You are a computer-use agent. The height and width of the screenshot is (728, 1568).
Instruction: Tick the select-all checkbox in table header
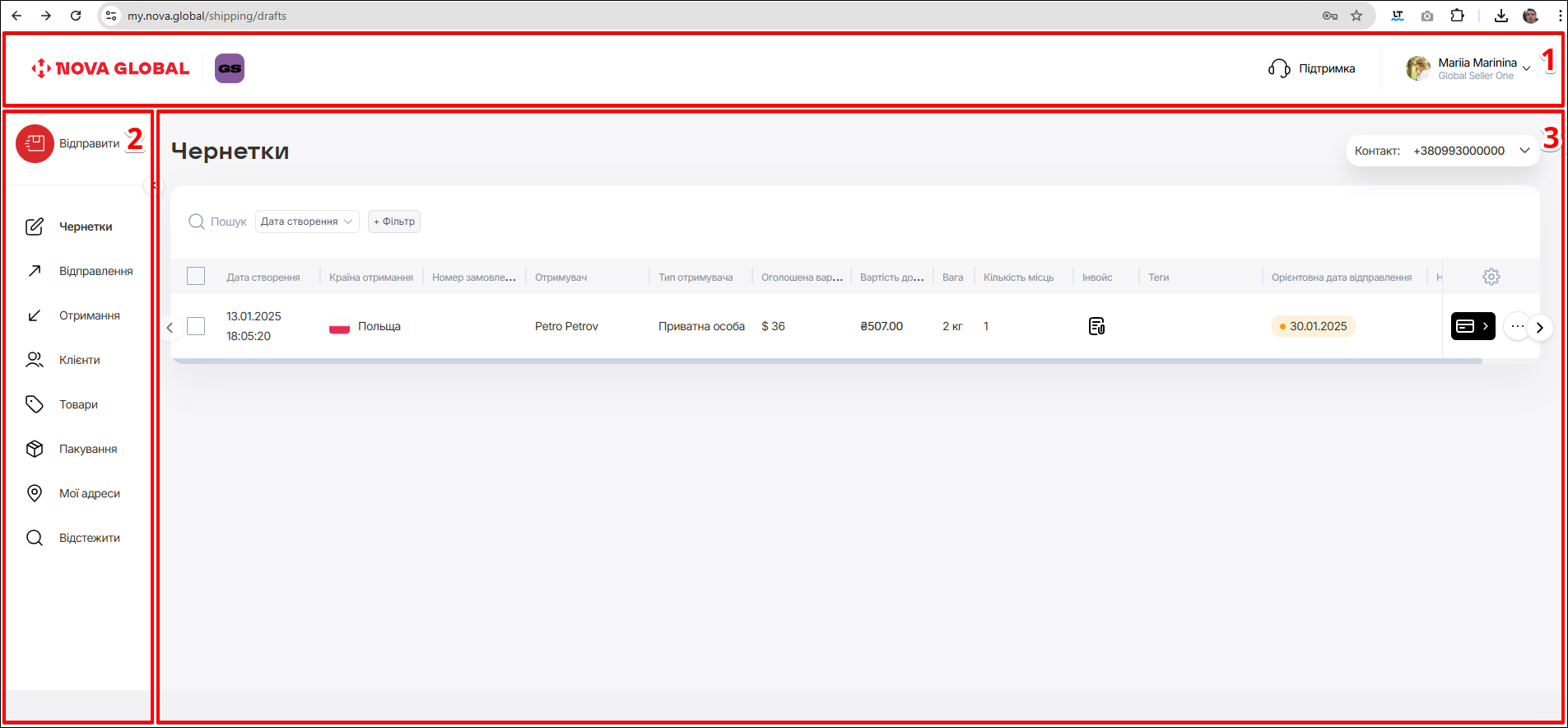tap(196, 276)
